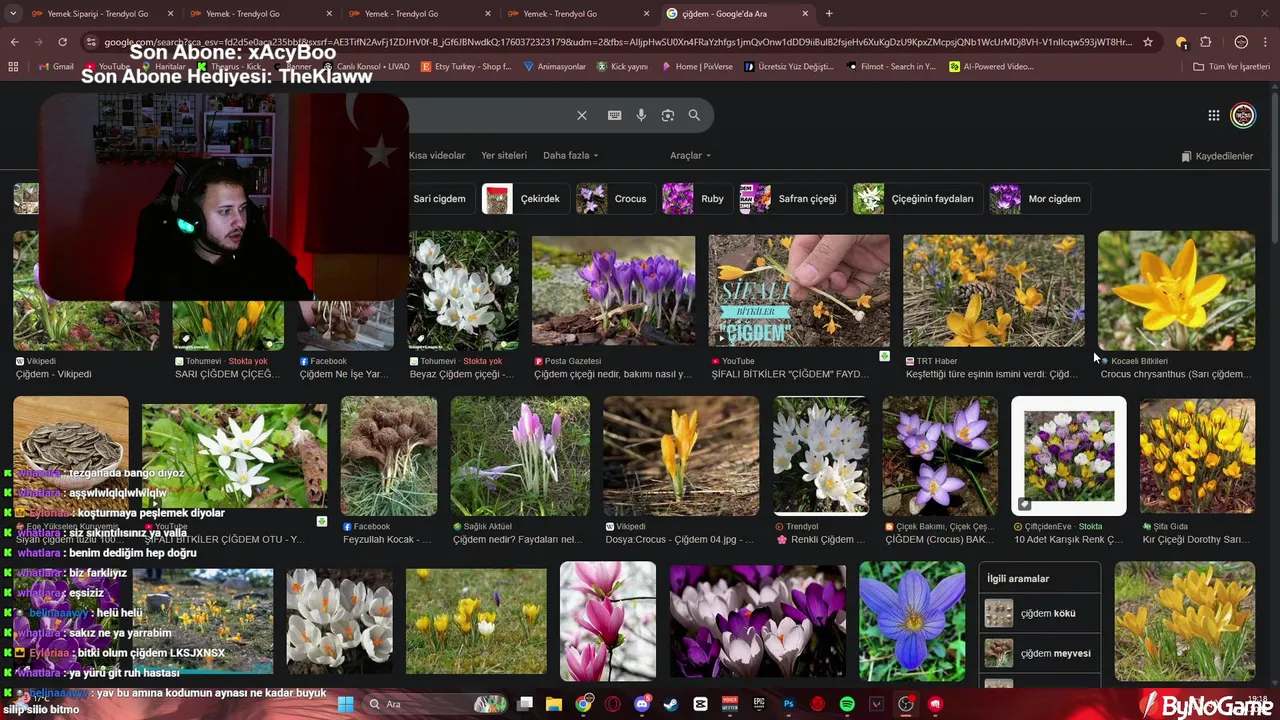The height and width of the screenshot is (720, 1280).
Task: Clear the Google search box text
Action: pos(582,115)
